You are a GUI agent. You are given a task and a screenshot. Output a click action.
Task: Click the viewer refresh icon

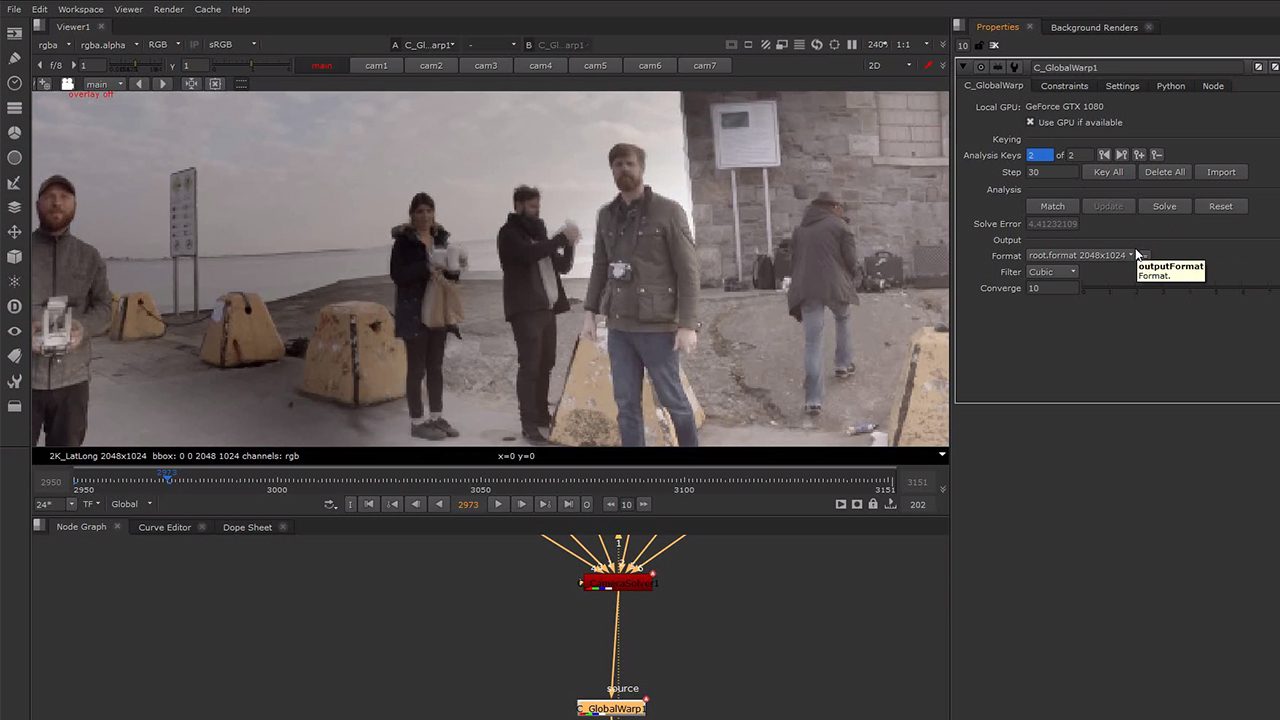pyautogui.click(x=817, y=45)
